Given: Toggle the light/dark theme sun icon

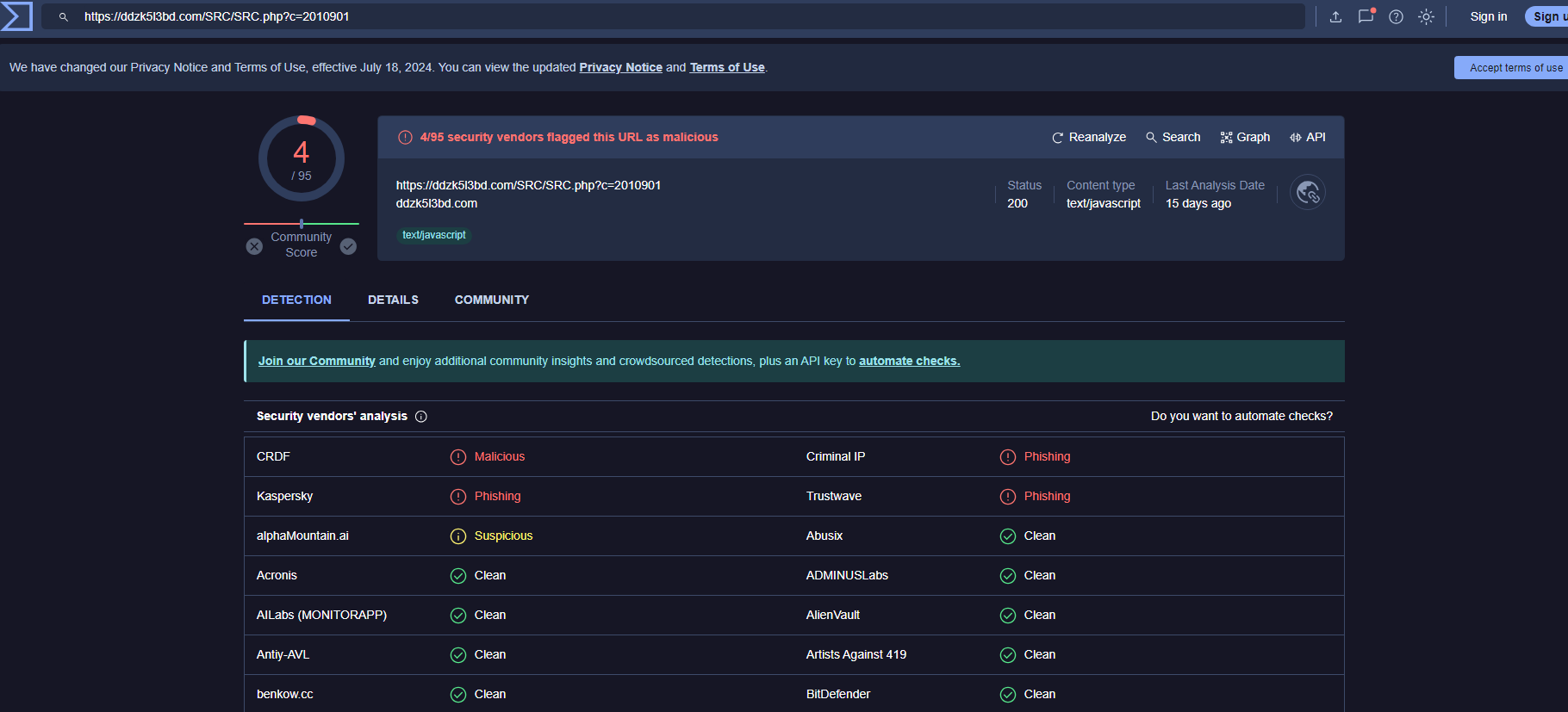Looking at the screenshot, I should tap(1426, 16).
